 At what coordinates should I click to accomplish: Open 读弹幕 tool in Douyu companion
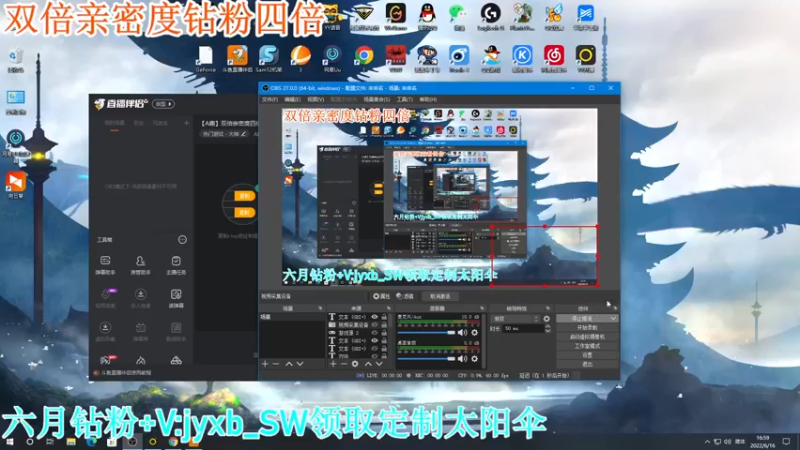point(176,298)
